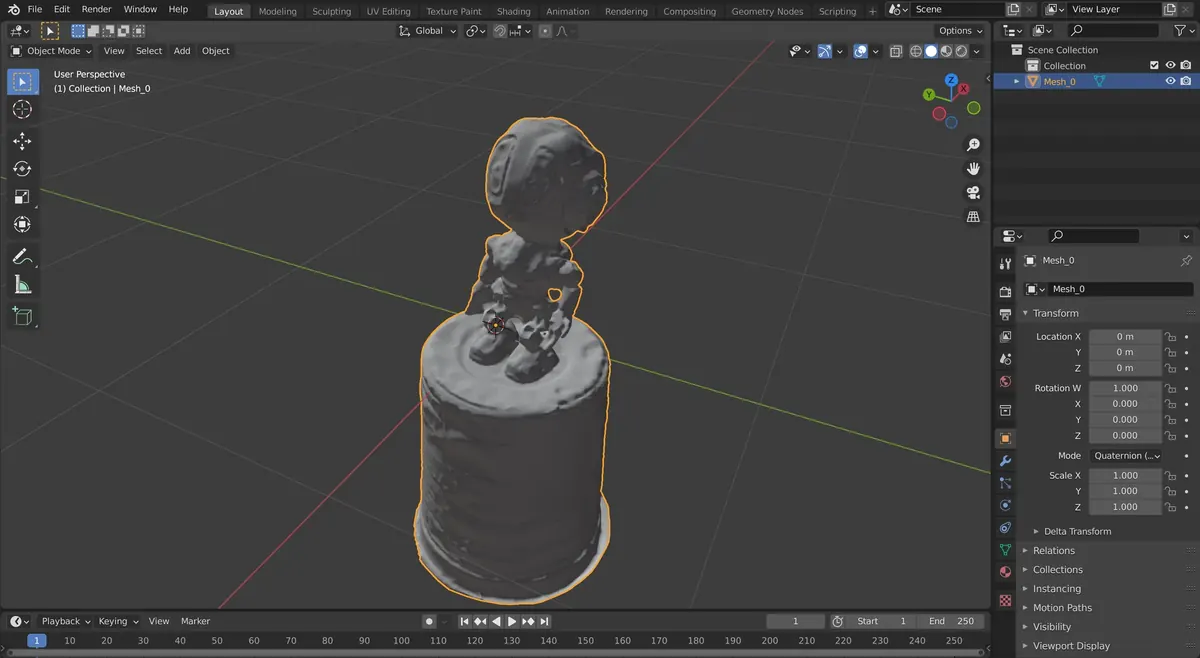Toggle Collection exclude checkbox in outliner
Image resolution: width=1200 pixels, height=658 pixels.
[1154, 65]
